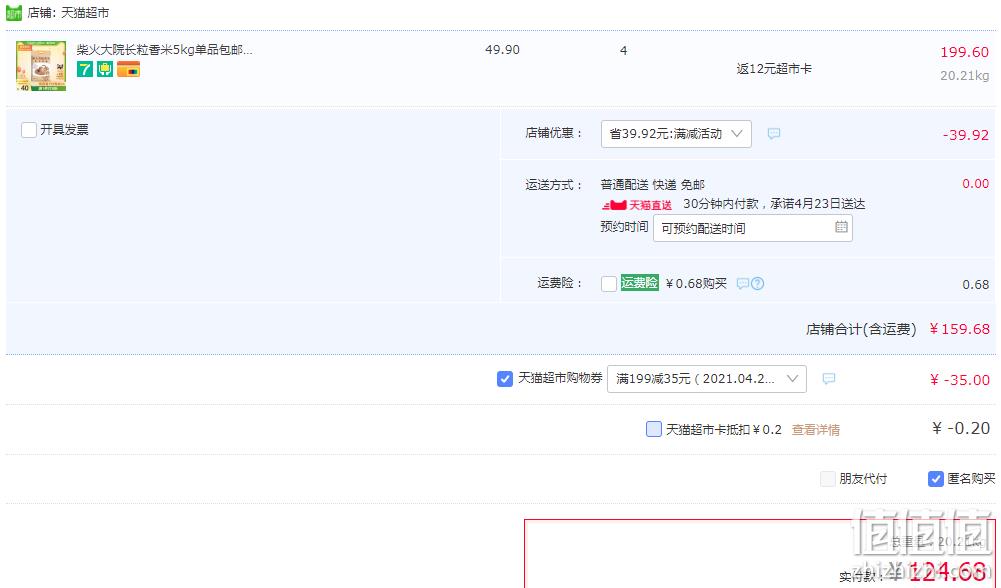Click the 承诺4月23日送达 delivery promise text
The height and width of the screenshot is (588, 1001).
[818, 204]
